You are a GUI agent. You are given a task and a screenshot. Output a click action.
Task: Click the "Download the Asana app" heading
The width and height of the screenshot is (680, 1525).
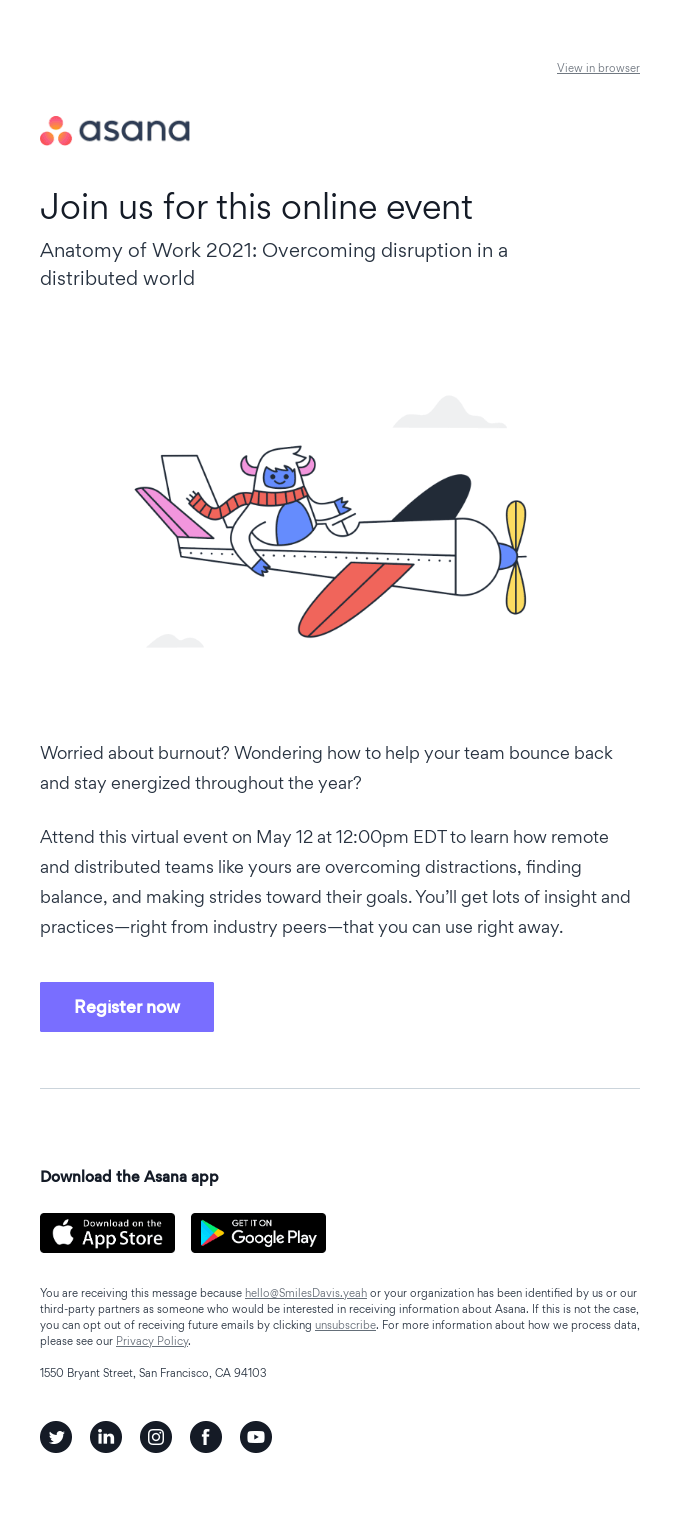(129, 1176)
